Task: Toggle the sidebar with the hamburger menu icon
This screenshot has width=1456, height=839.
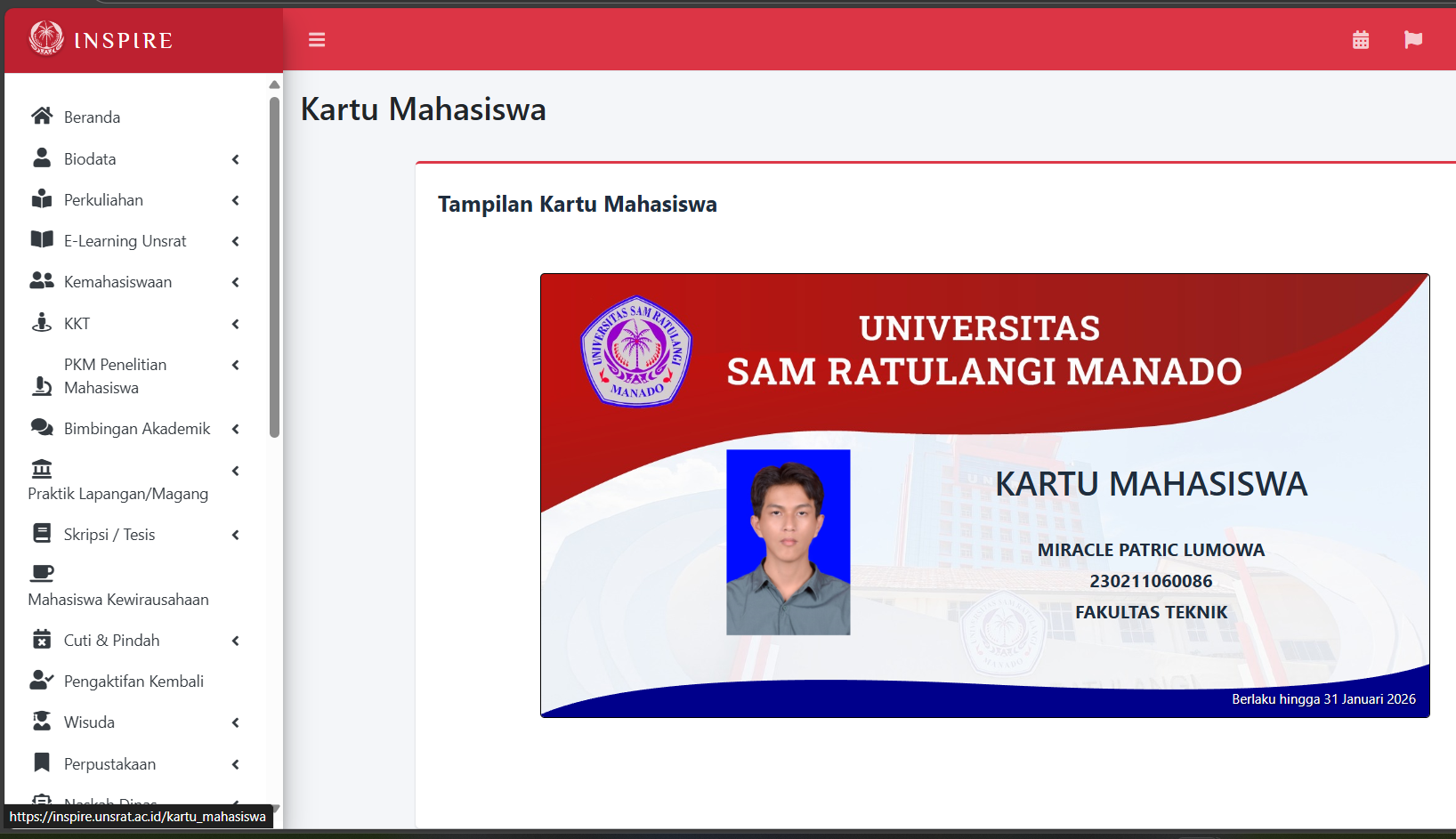Action: [317, 40]
